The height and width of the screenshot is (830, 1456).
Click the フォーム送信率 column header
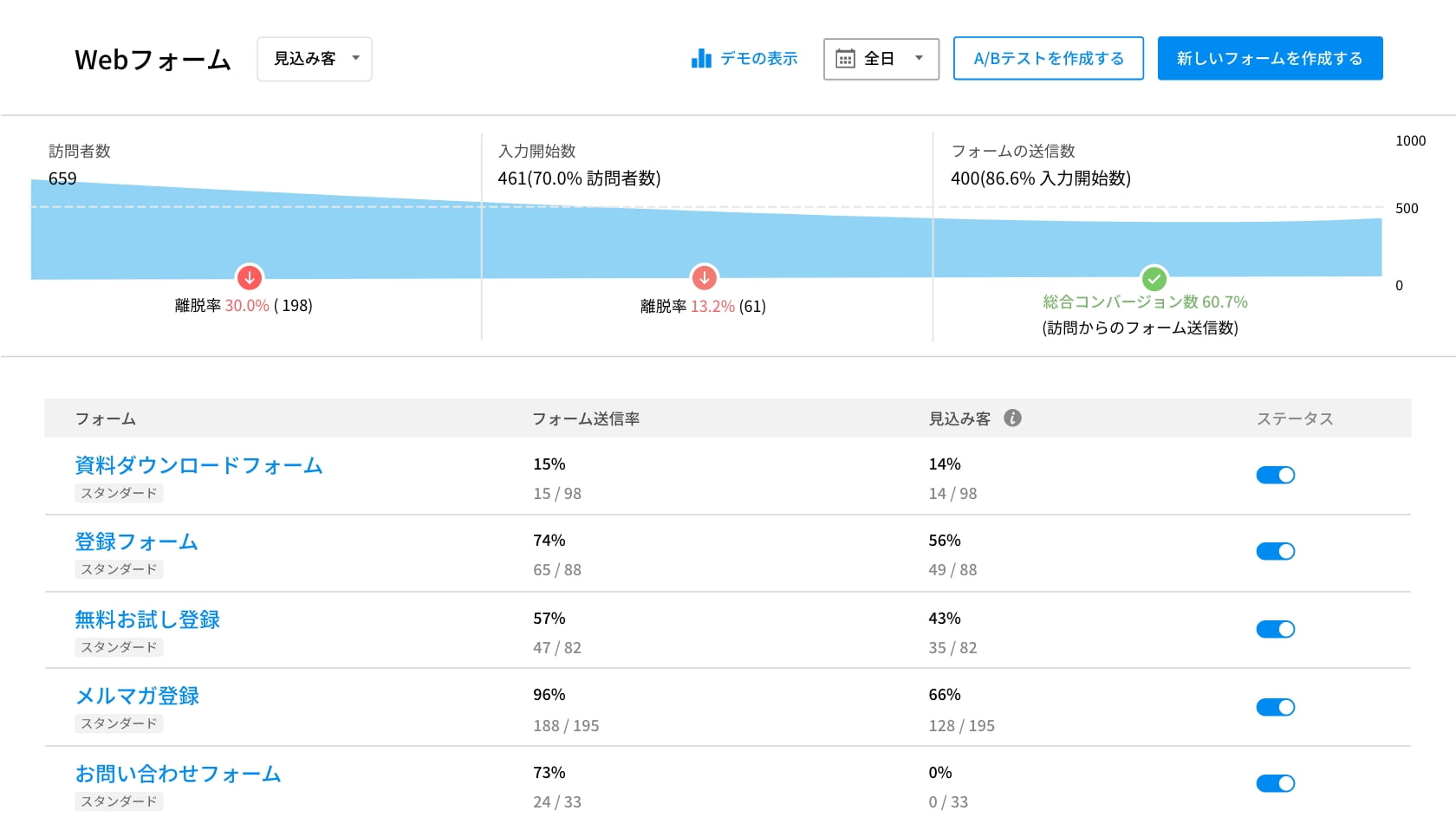[586, 418]
